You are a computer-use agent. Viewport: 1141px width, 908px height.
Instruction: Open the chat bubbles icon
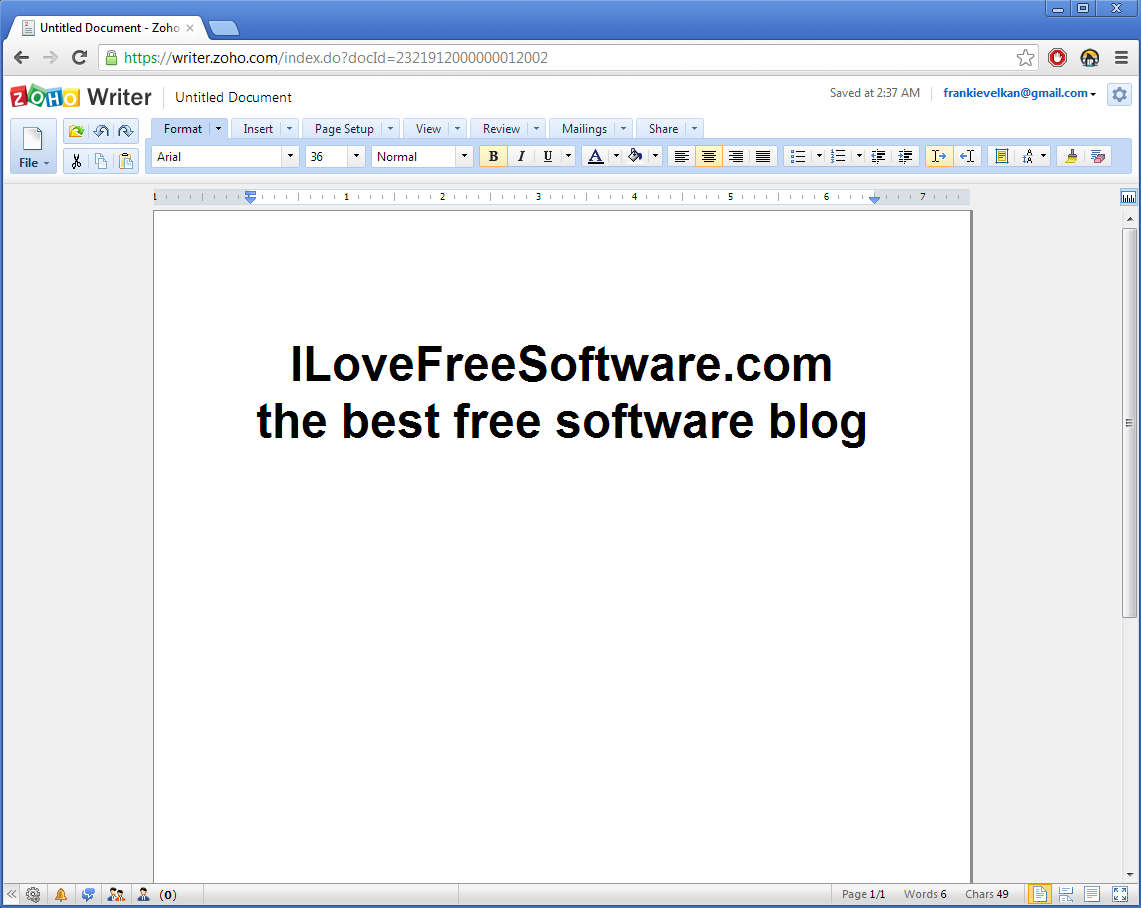pos(88,894)
